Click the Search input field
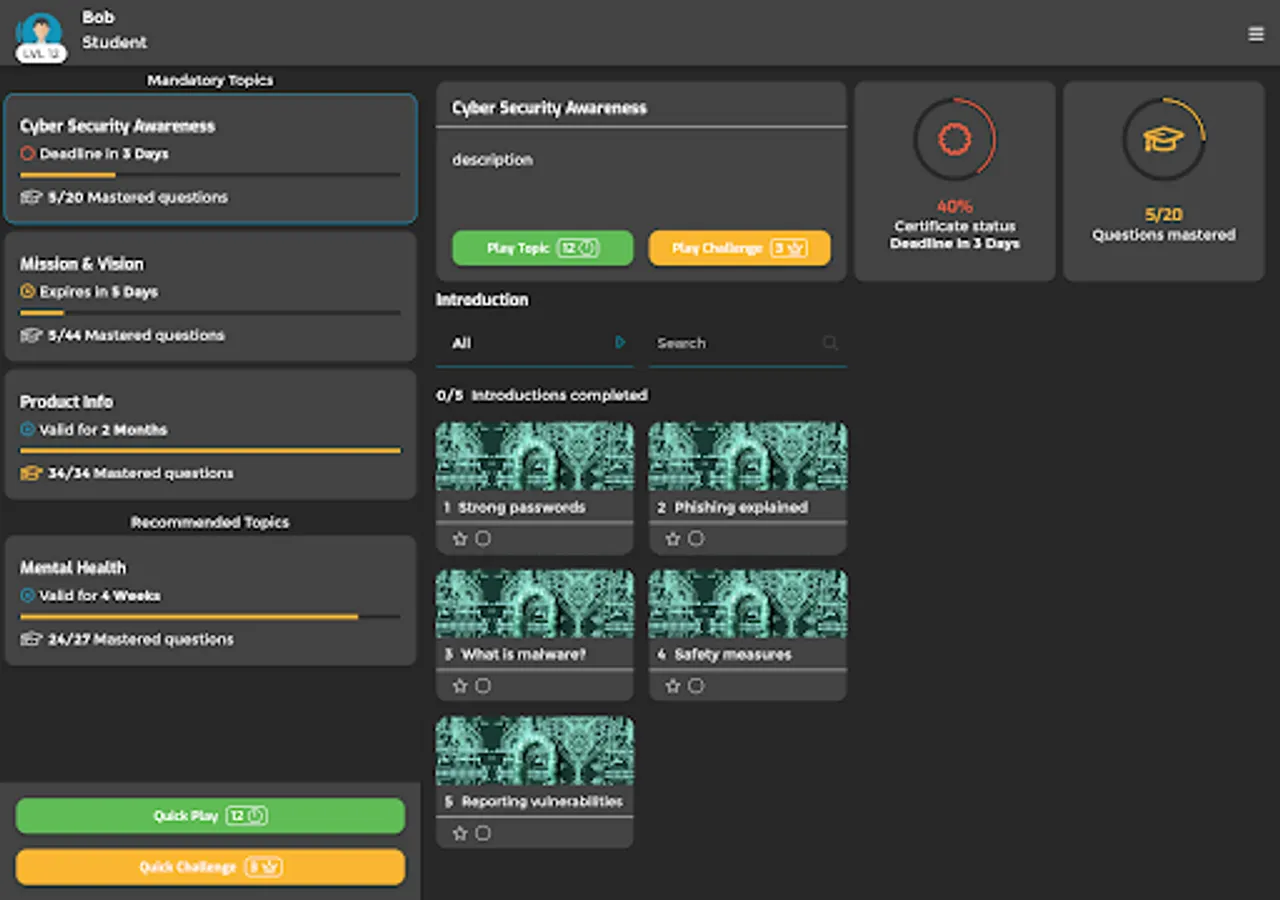Screen dimensions: 1280x900 (748, 344)
